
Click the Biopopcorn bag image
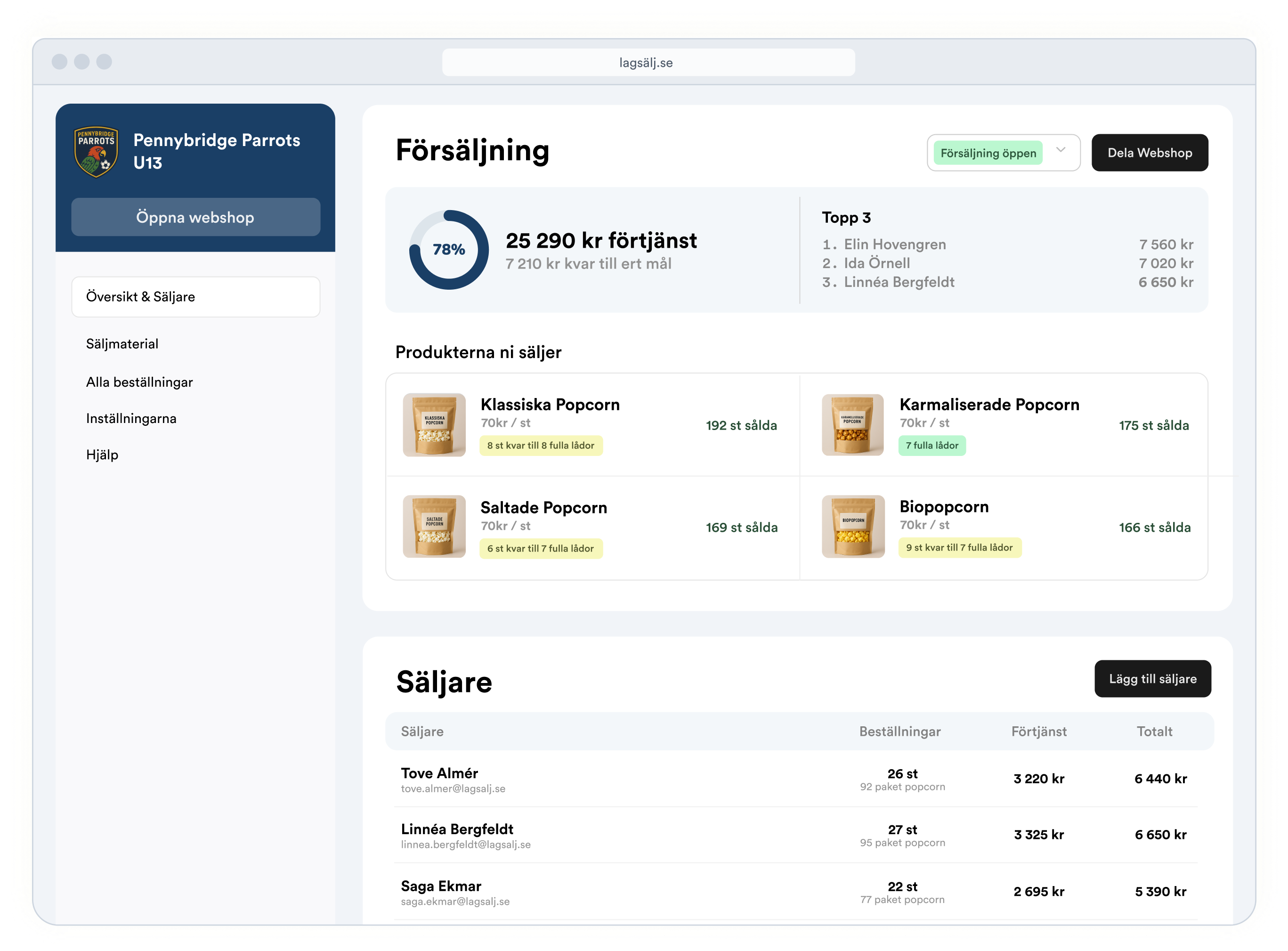(x=853, y=527)
